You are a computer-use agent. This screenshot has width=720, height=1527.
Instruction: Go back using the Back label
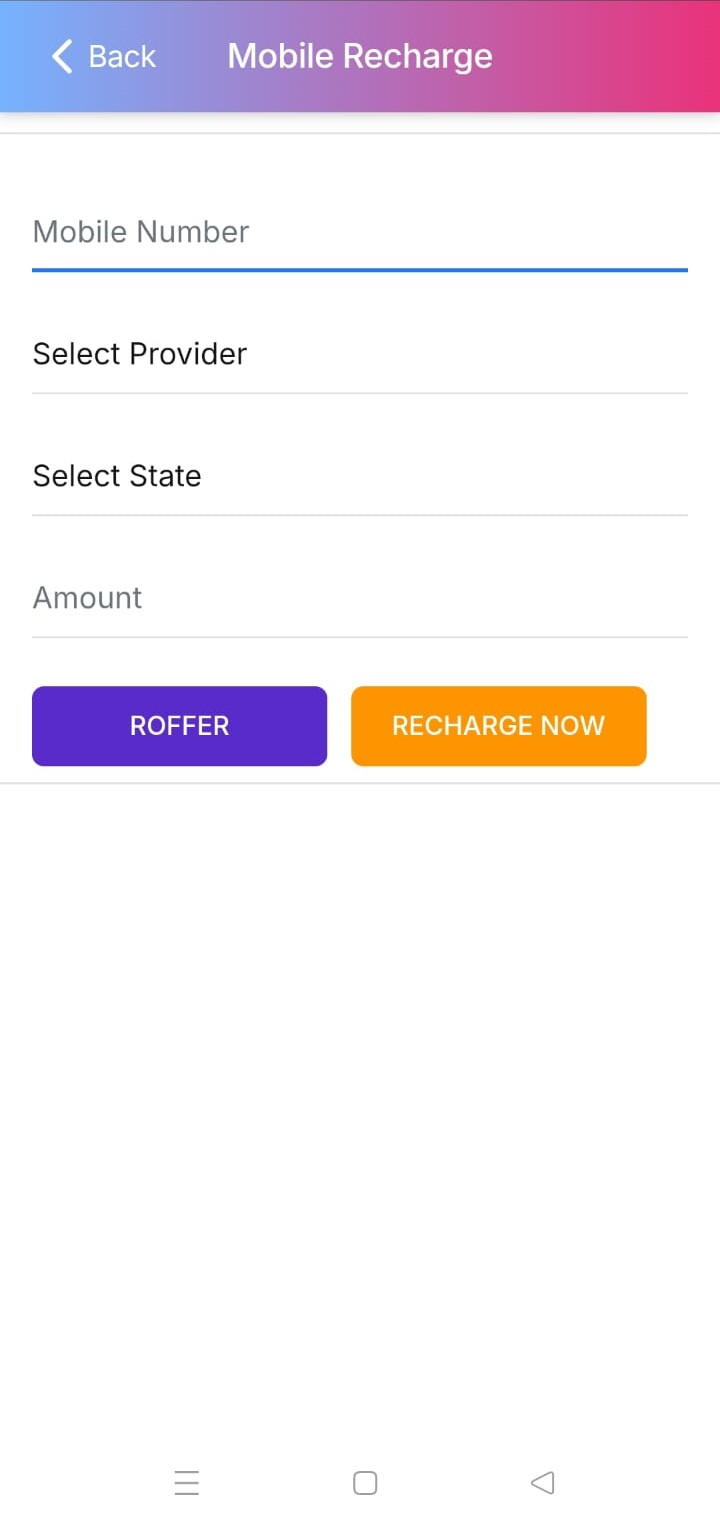click(x=122, y=56)
